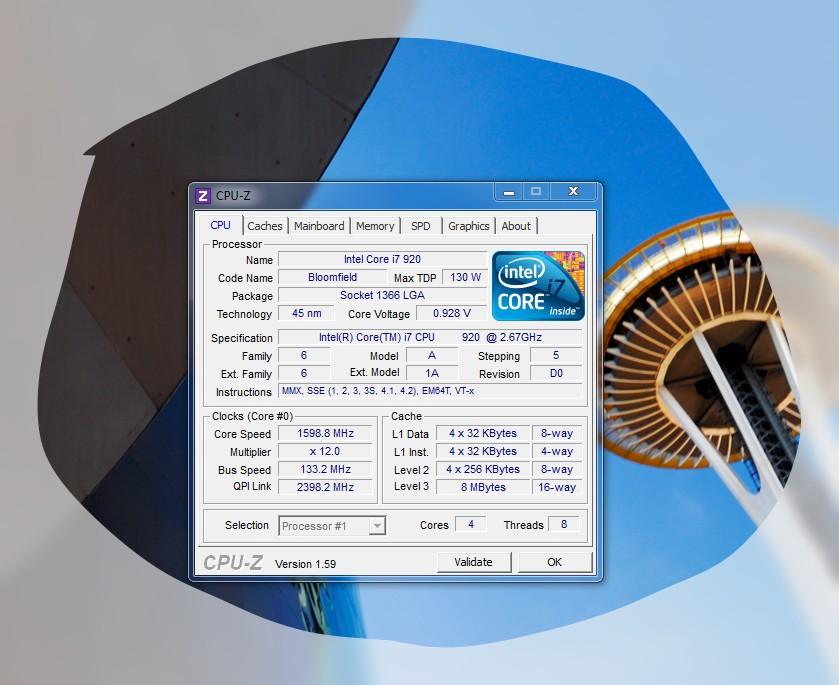Click the Core Voltage value 0.928 V
The image size is (839, 685).
(452, 313)
